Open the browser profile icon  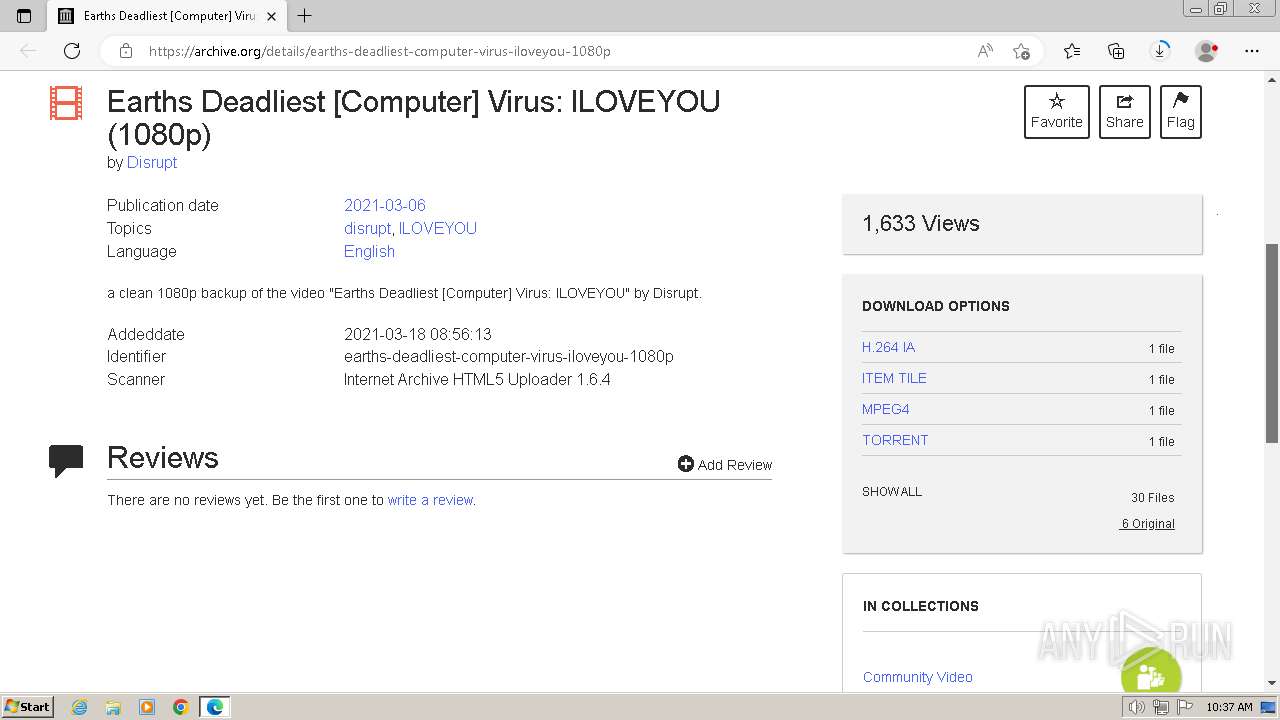click(1207, 51)
